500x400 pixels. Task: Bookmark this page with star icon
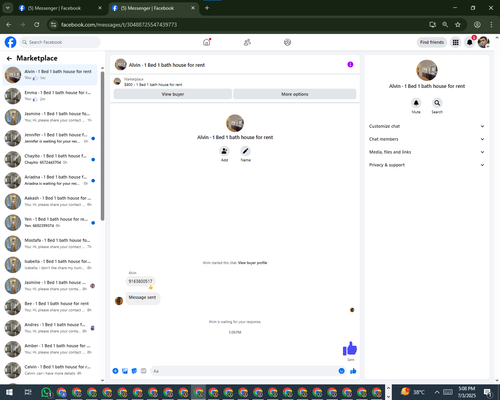click(458, 25)
